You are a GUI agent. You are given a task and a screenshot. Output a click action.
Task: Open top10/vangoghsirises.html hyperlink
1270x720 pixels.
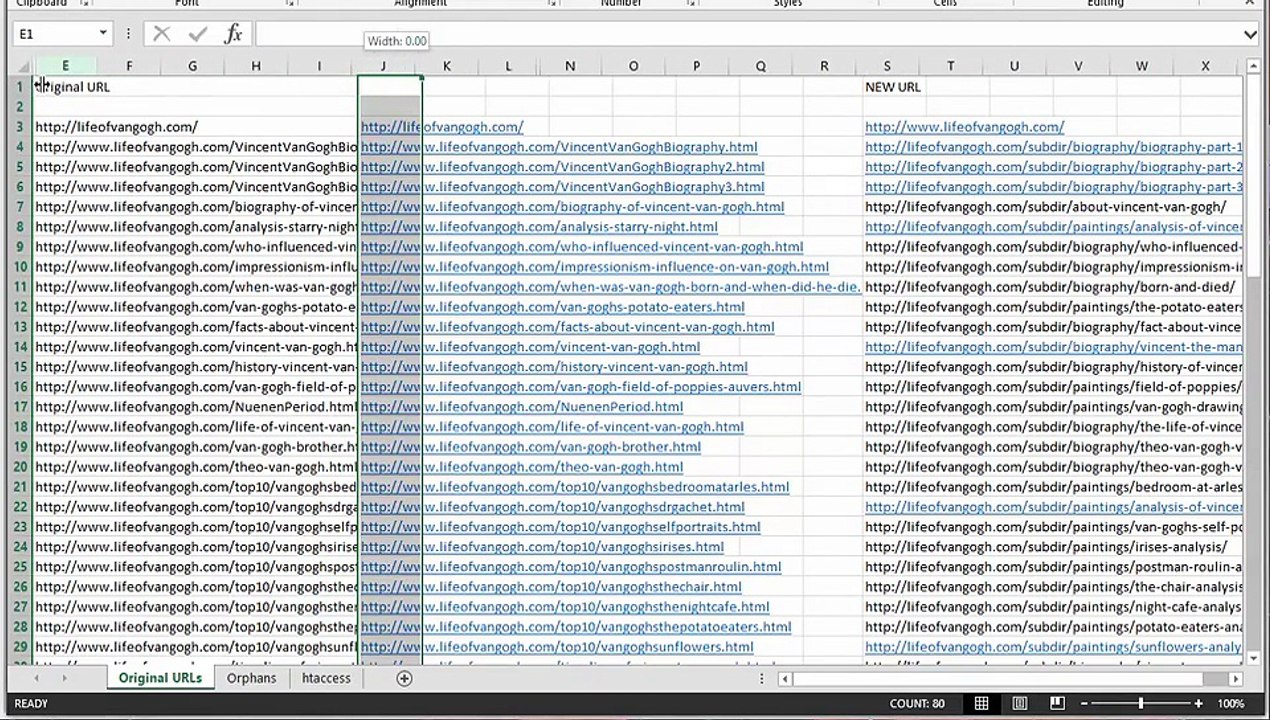click(542, 547)
